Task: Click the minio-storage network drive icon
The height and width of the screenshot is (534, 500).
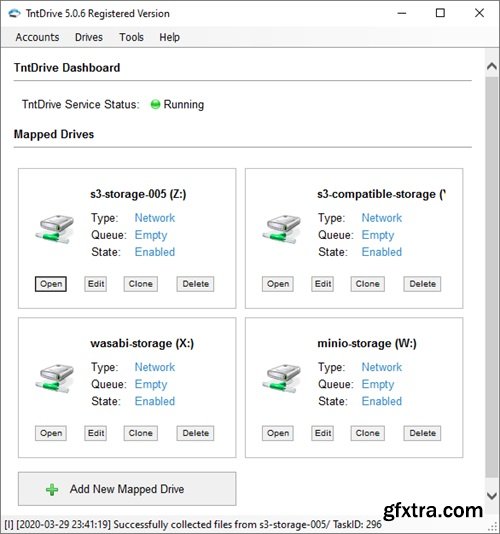Action: pyautogui.click(x=282, y=378)
